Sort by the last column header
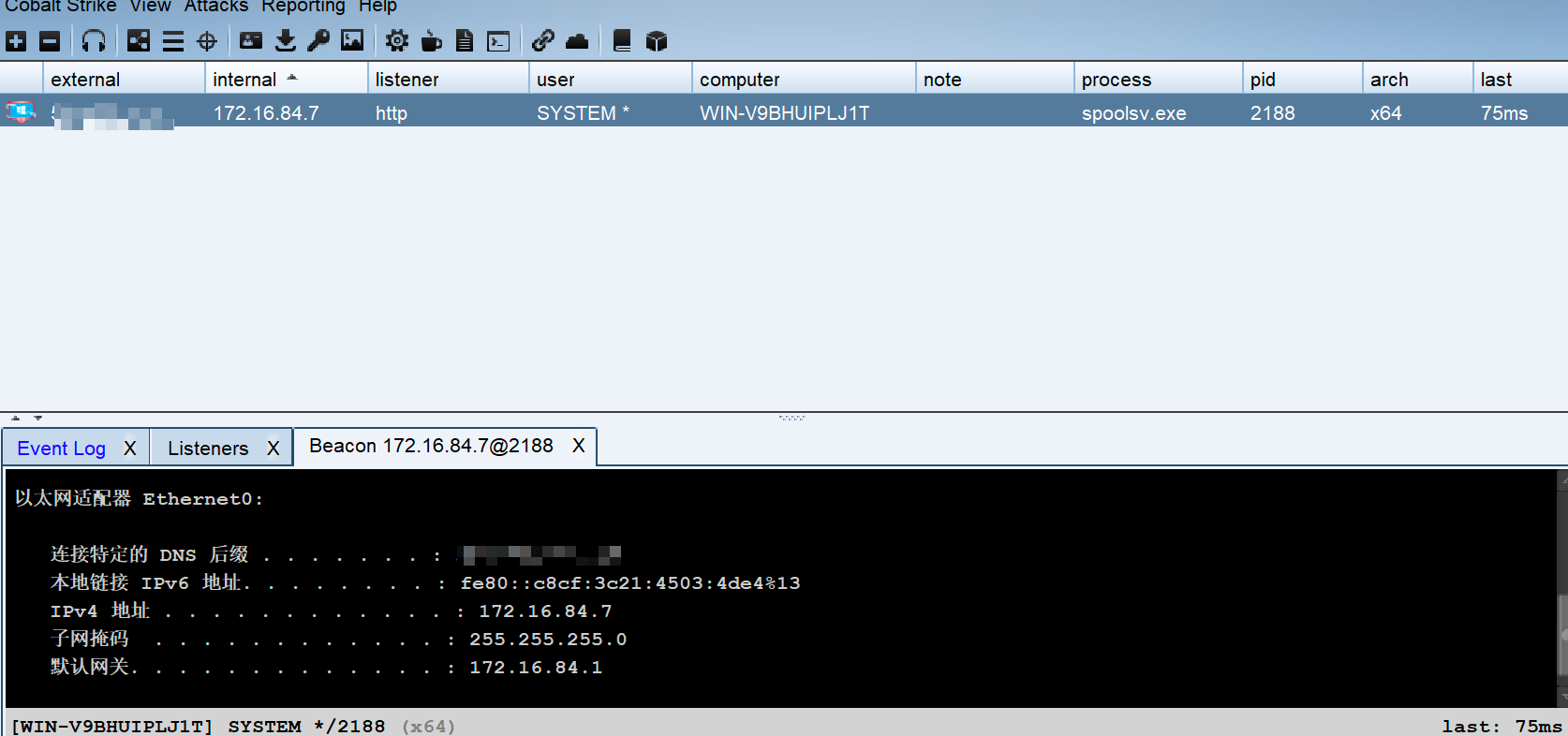Screen dimensions: 1568x736 click(1521, 80)
